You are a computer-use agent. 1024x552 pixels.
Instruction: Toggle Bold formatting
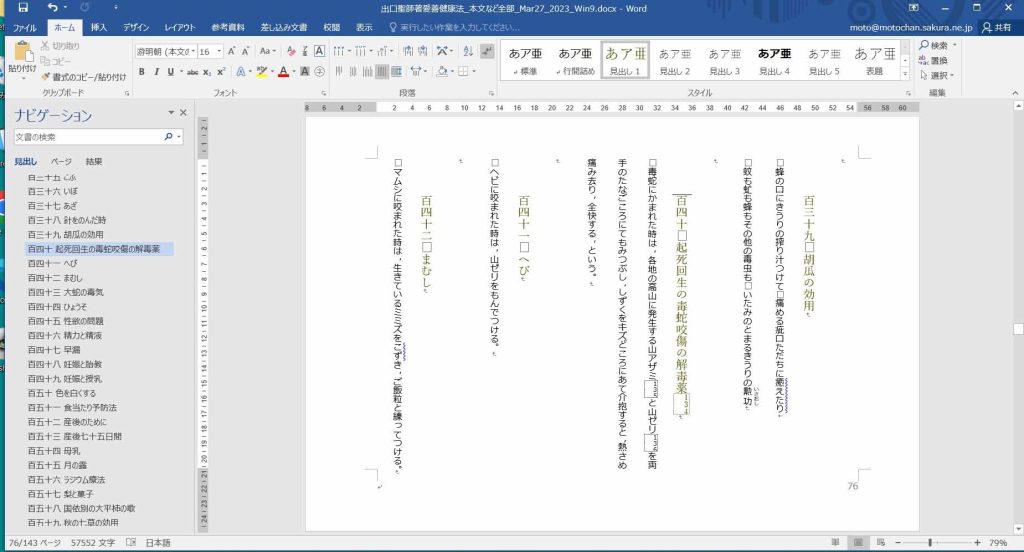141,71
